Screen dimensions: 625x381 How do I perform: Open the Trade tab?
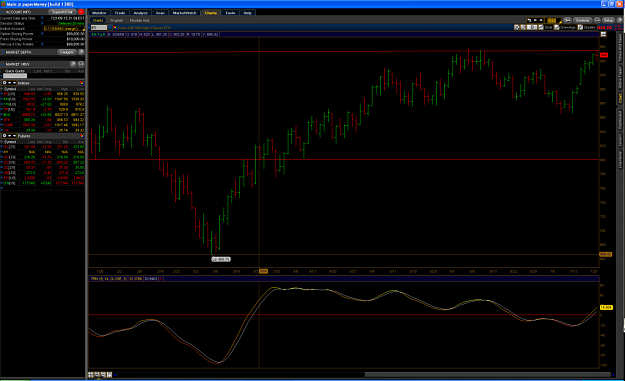click(120, 13)
